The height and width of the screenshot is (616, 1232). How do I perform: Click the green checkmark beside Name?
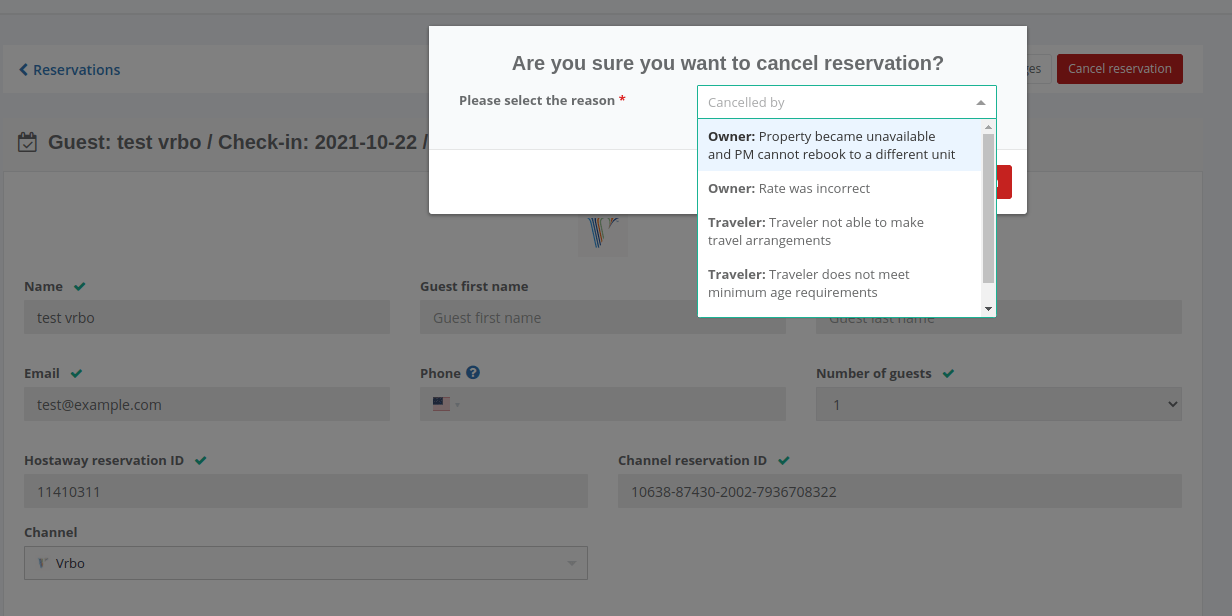pos(78,286)
